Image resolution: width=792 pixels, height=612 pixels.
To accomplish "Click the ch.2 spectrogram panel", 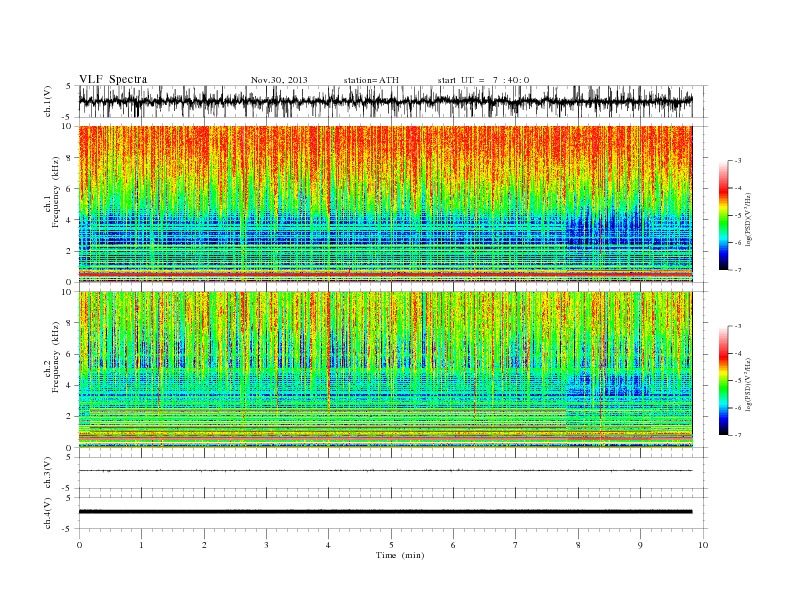I will coord(385,369).
